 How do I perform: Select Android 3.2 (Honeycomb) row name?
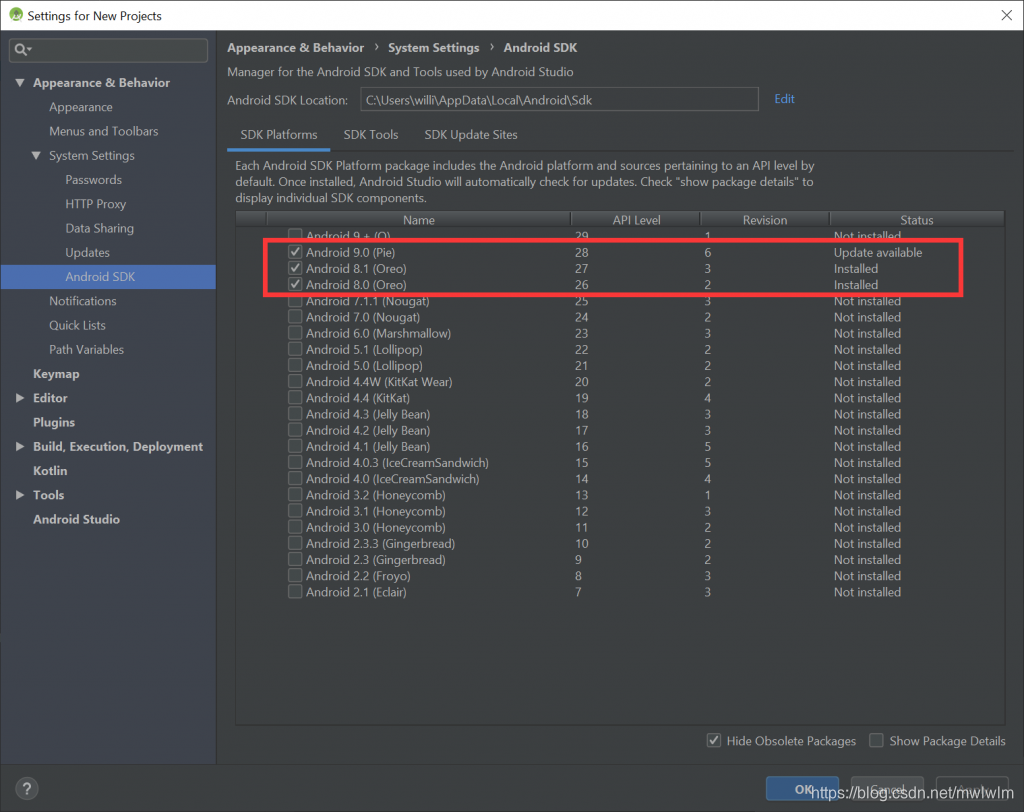tap(376, 495)
